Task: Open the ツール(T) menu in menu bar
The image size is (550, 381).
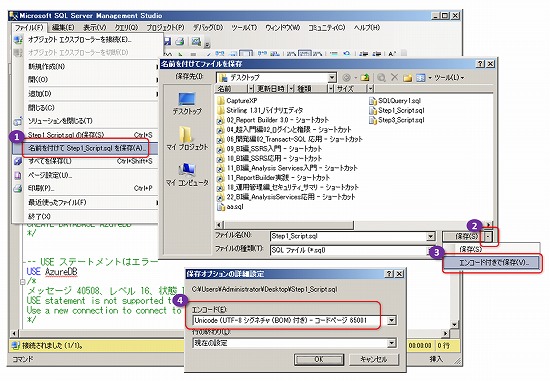Action: [x=244, y=27]
